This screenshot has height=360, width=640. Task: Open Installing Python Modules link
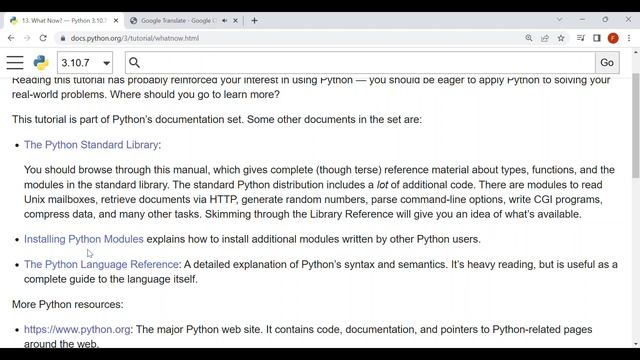(84, 239)
